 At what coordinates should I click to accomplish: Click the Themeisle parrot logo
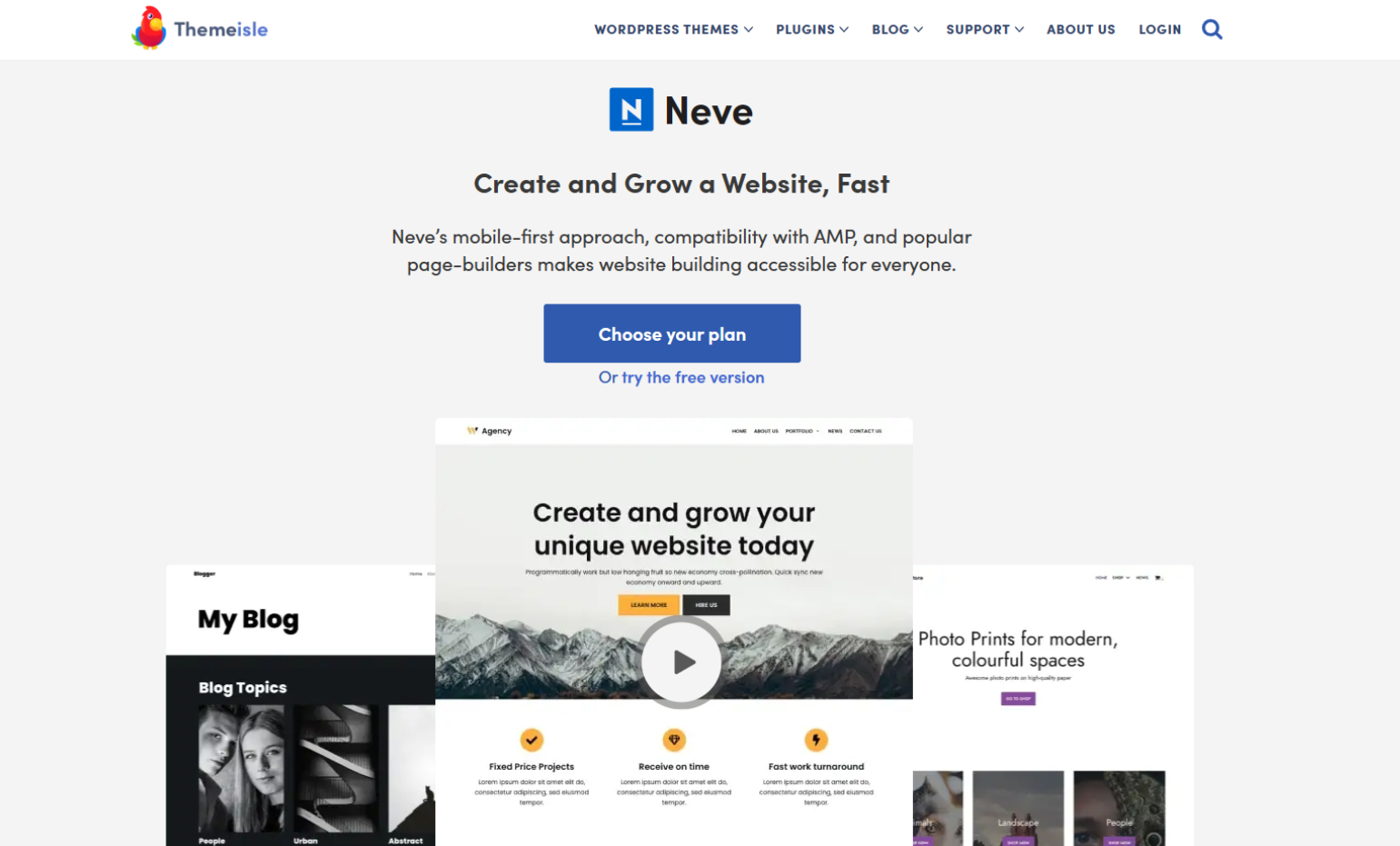[x=149, y=28]
